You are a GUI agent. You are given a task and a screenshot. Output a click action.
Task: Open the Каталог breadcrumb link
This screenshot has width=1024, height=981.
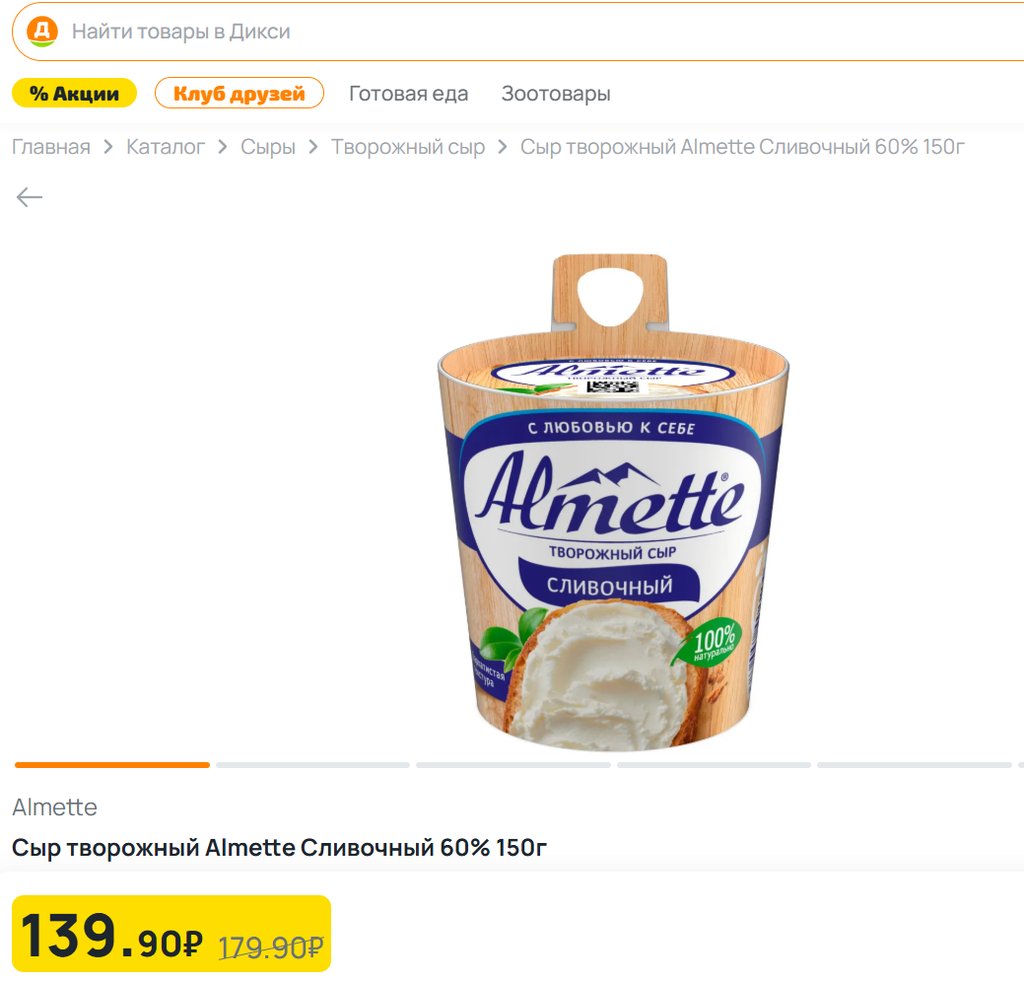[x=165, y=147]
